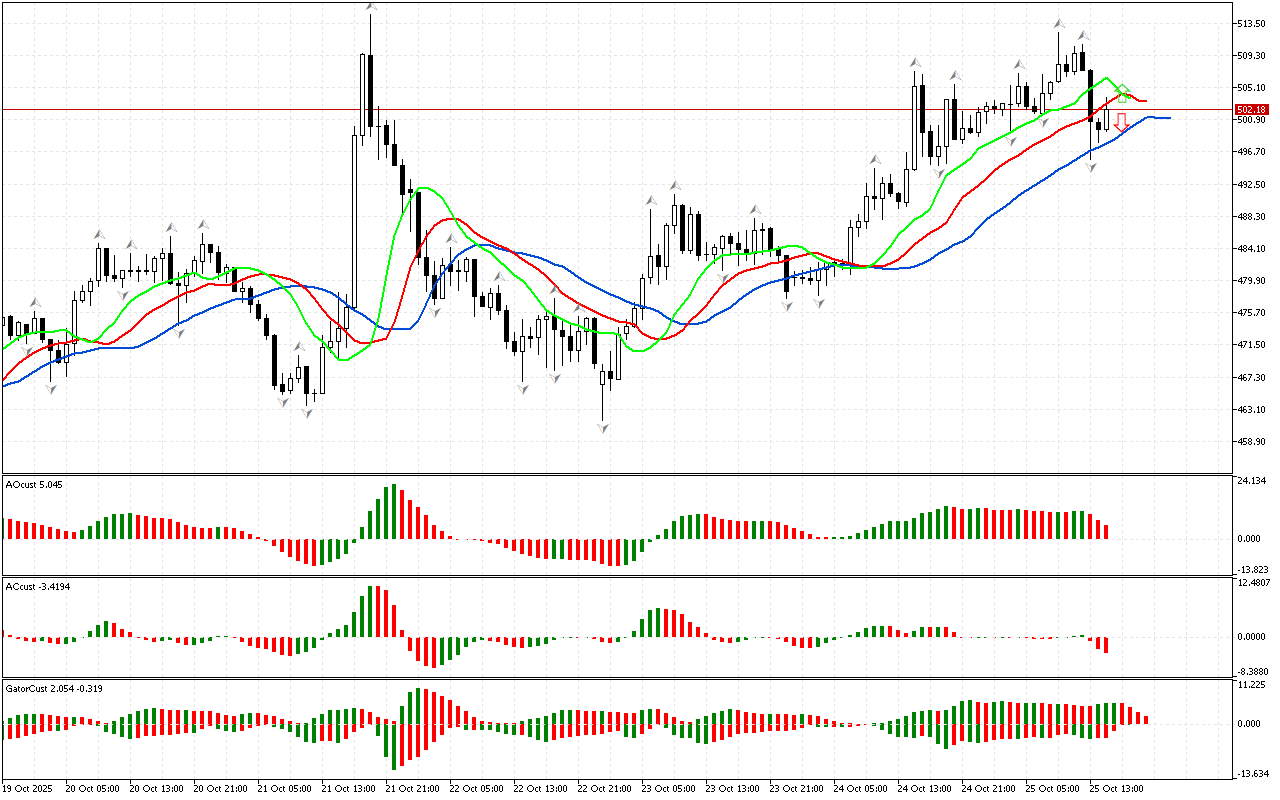The image size is (1280, 800).
Task: Click the 513.50 price scale label
Action: pyautogui.click(x=1251, y=24)
